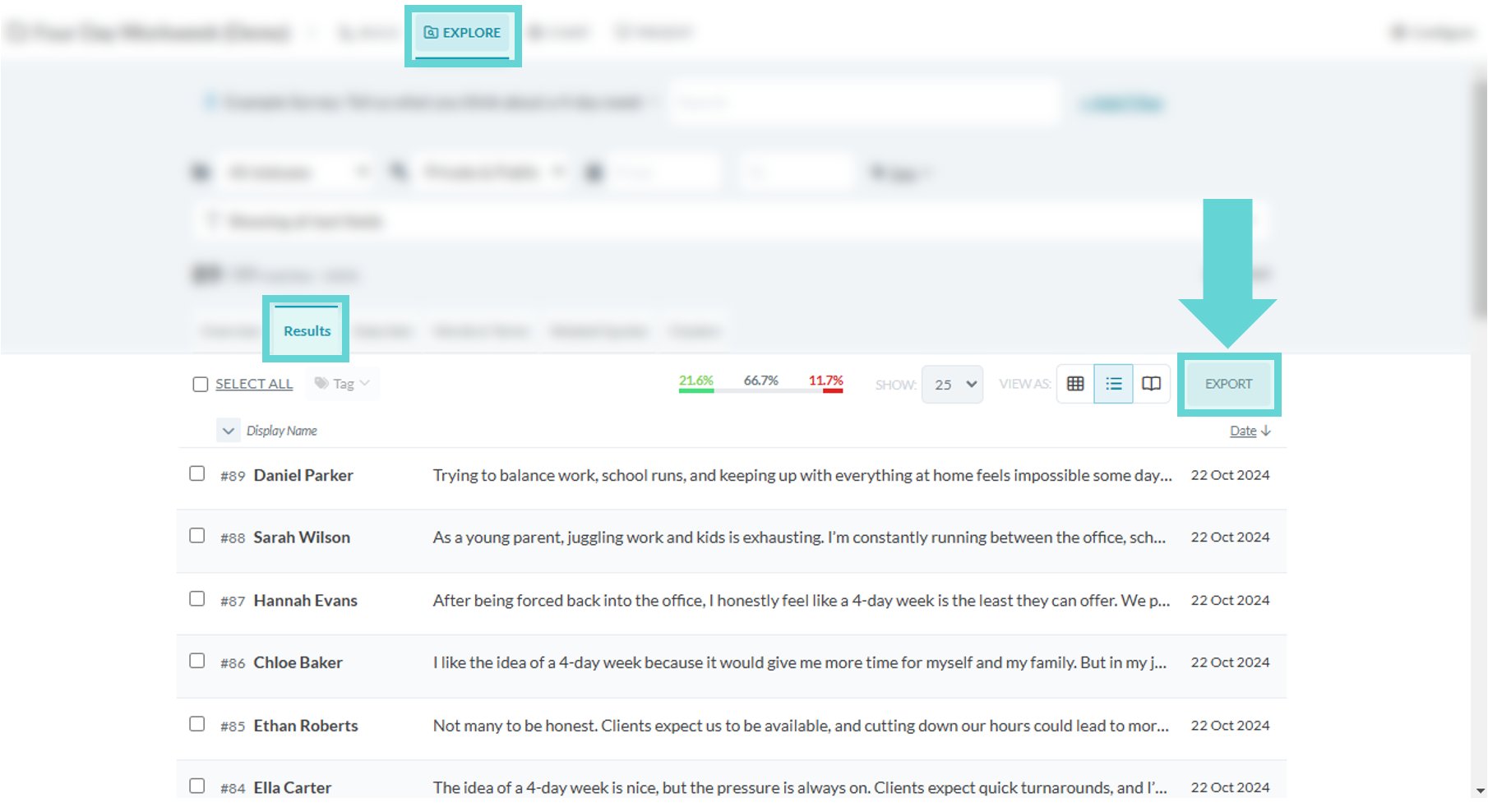Click Ethan Roberts' name
The width and height of the screenshot is (1488, 812).
point(306,726)
